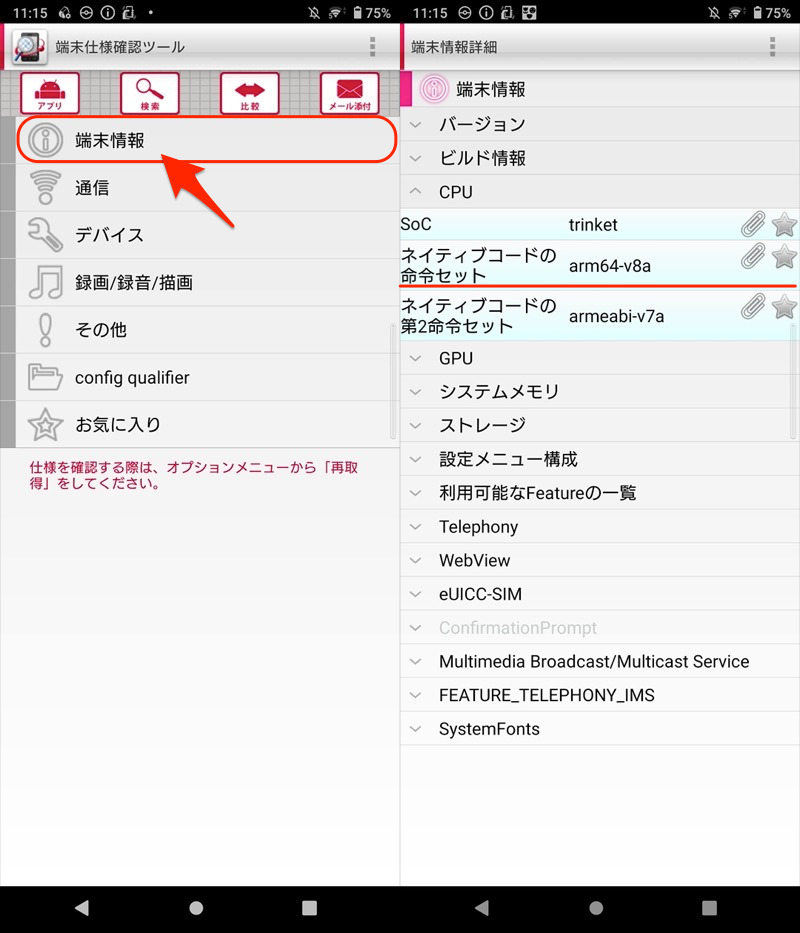
Task: Open the search magnifier tool
Action: (150, 93)
